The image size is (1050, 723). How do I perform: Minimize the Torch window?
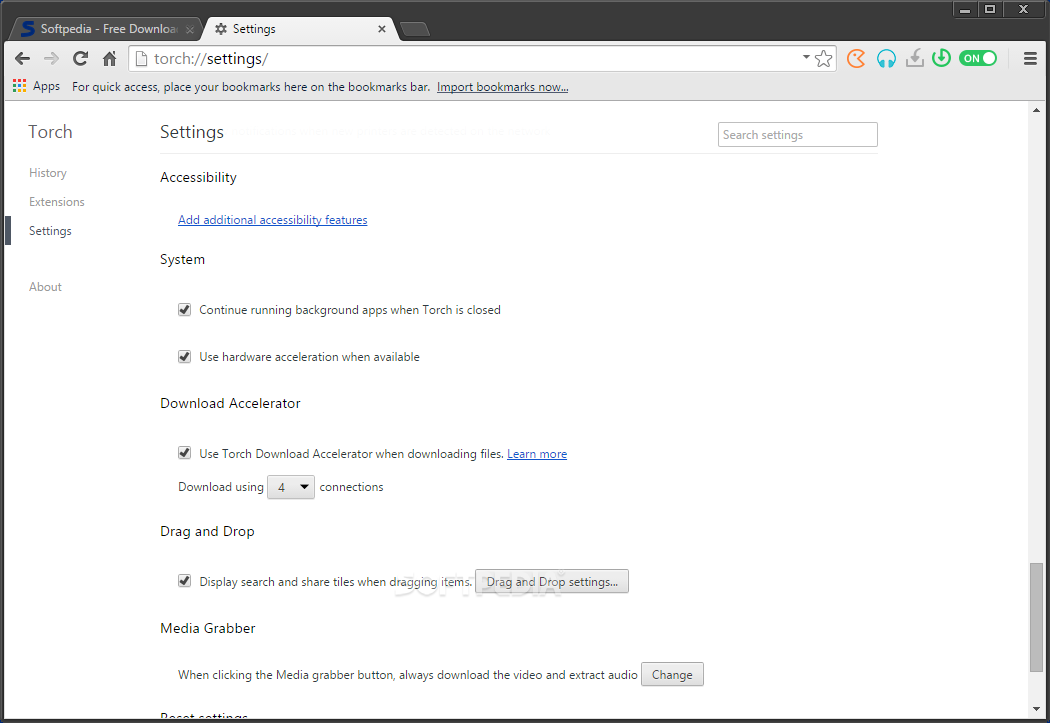point(965,9)
